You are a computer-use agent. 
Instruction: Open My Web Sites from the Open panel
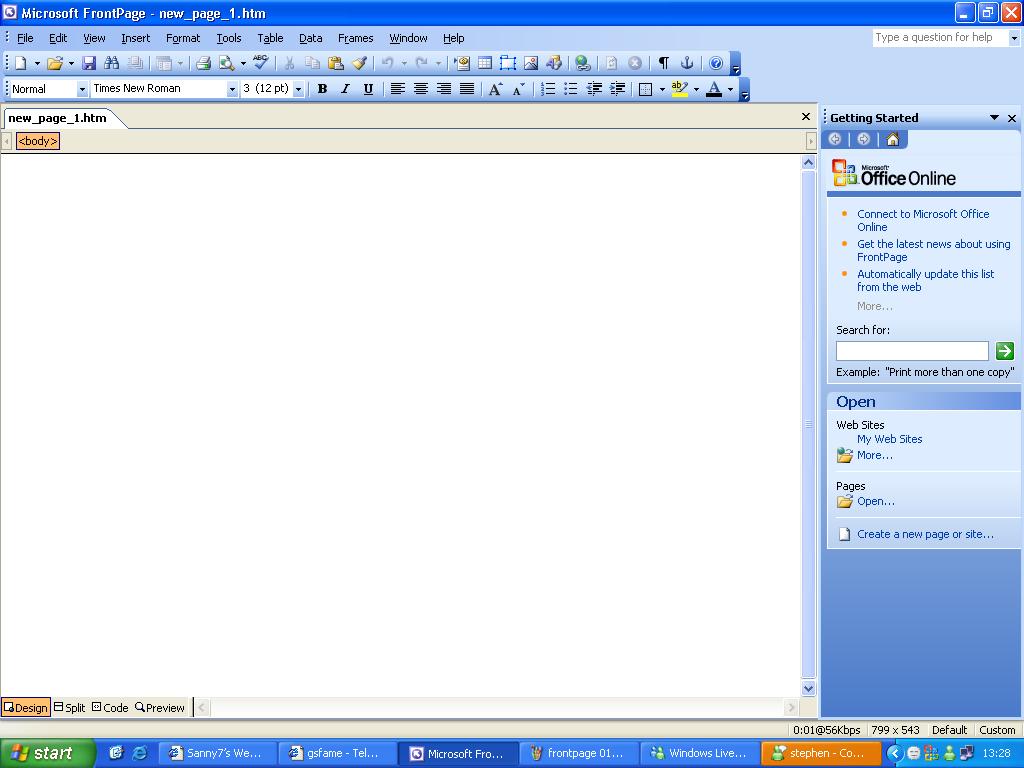(x=889, y=439)
